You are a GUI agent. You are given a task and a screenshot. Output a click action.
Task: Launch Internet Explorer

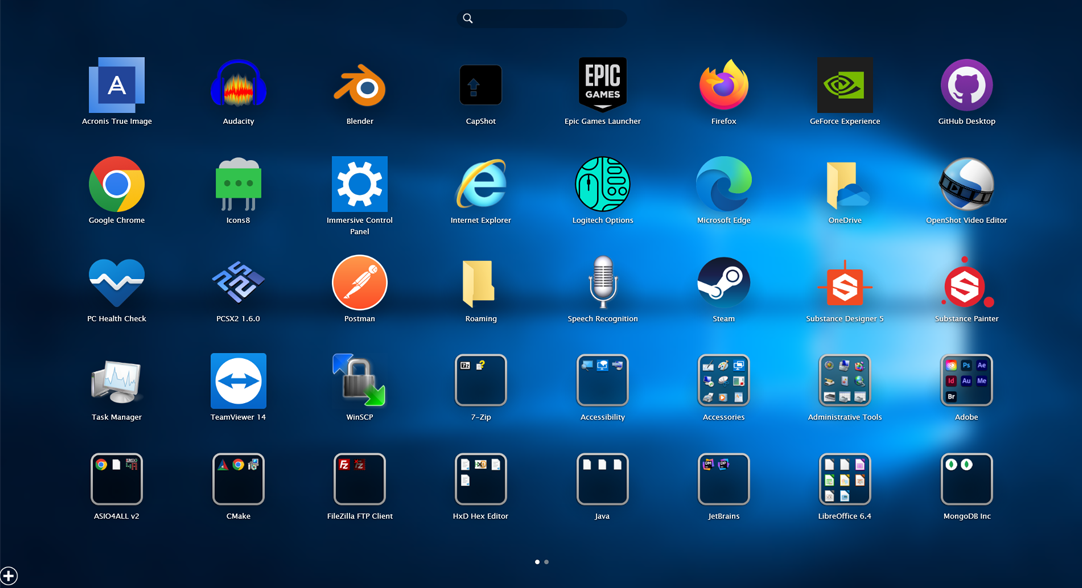(481, 184)
